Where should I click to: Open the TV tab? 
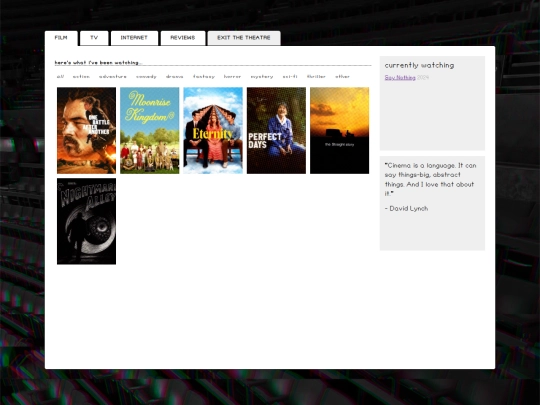(x=94, y=38)
